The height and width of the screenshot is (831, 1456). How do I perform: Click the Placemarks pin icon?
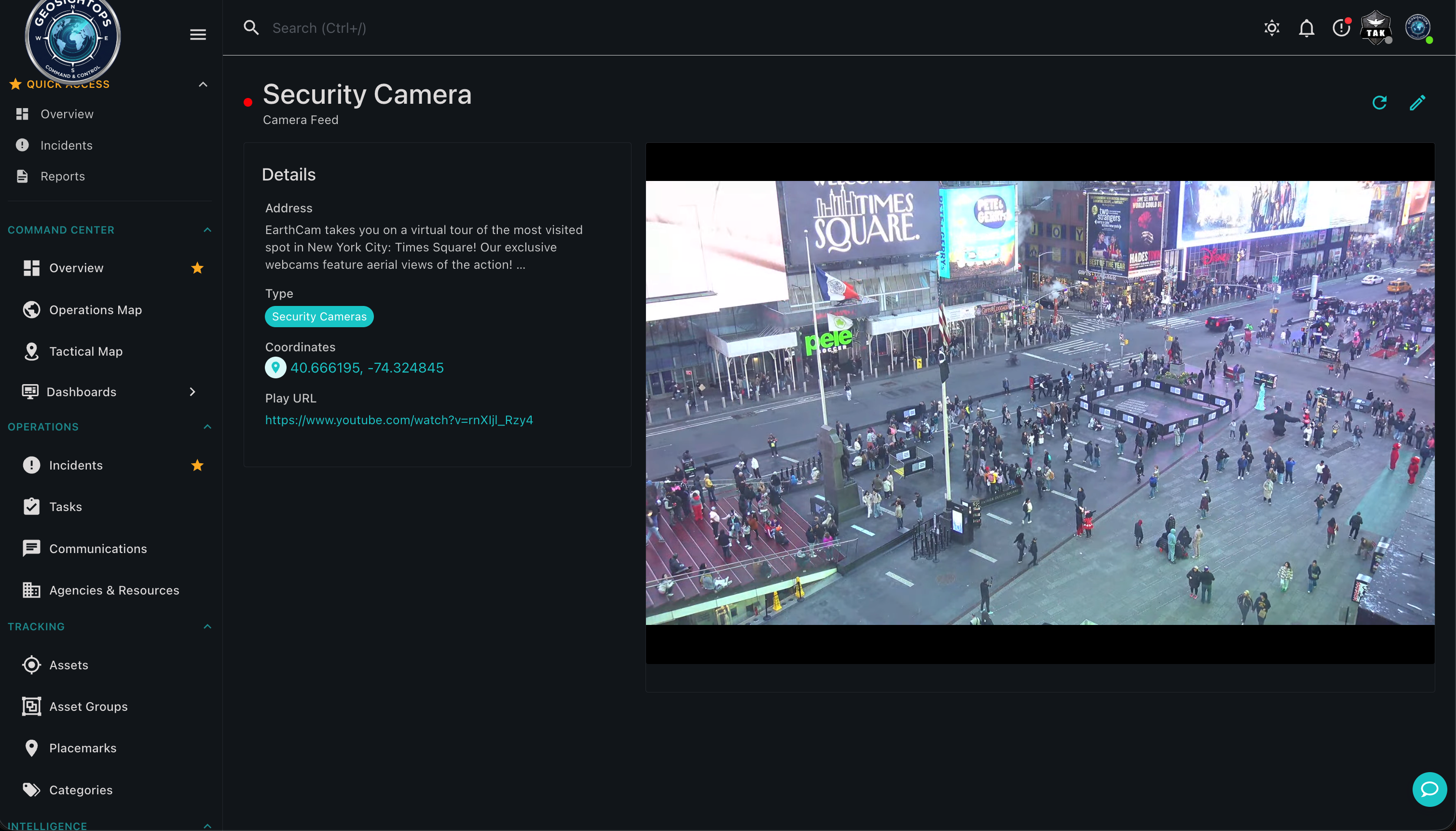coord(31,748)
